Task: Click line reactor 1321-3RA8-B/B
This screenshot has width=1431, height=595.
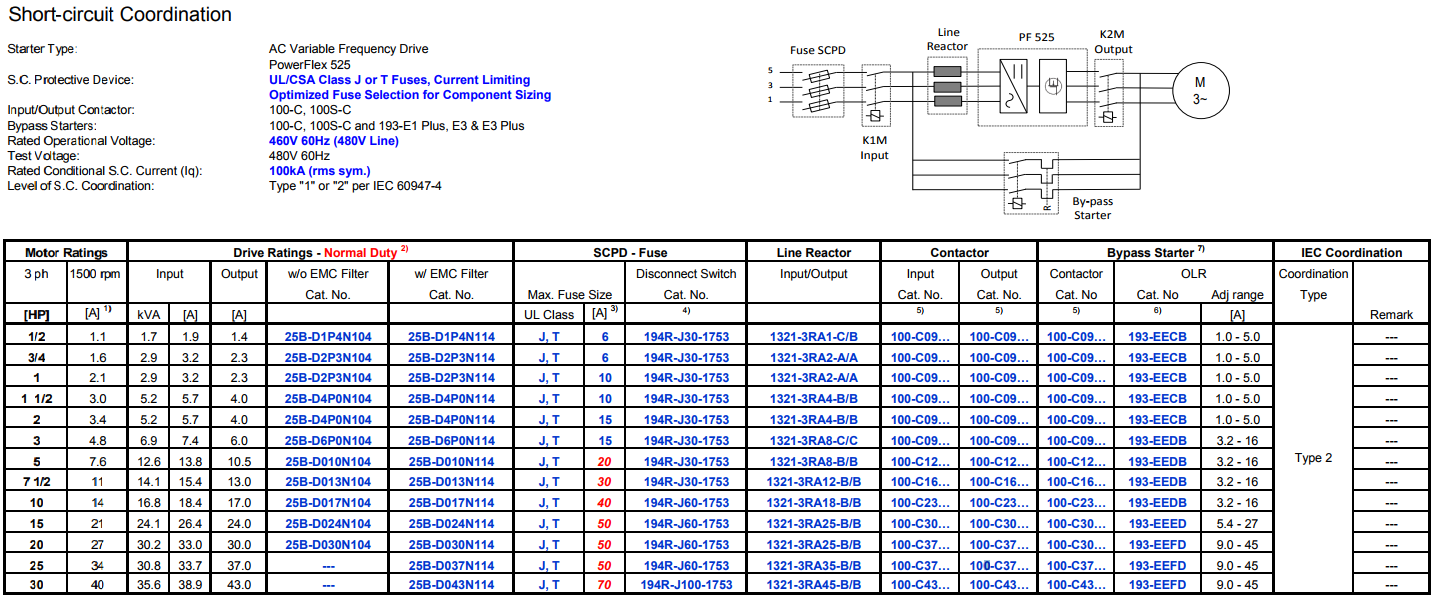Action: [813, 462]
